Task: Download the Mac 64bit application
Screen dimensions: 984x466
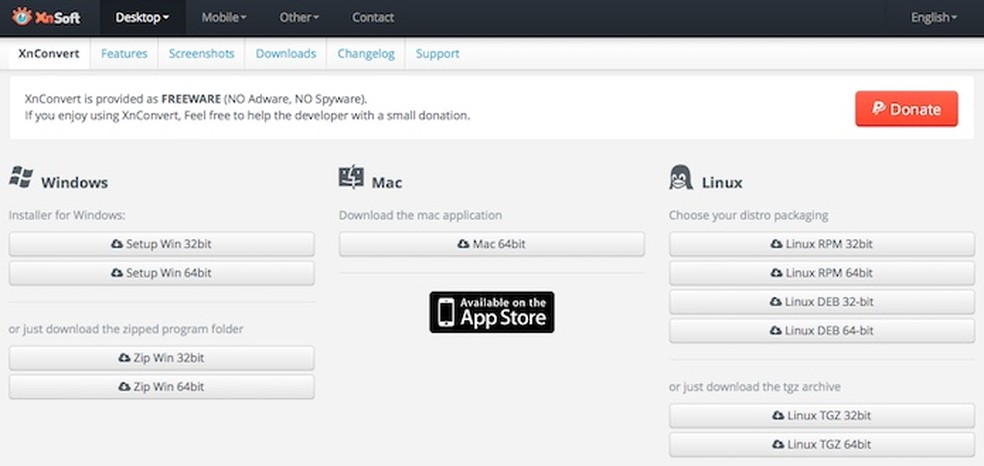Action: click(x=491, y=244)
